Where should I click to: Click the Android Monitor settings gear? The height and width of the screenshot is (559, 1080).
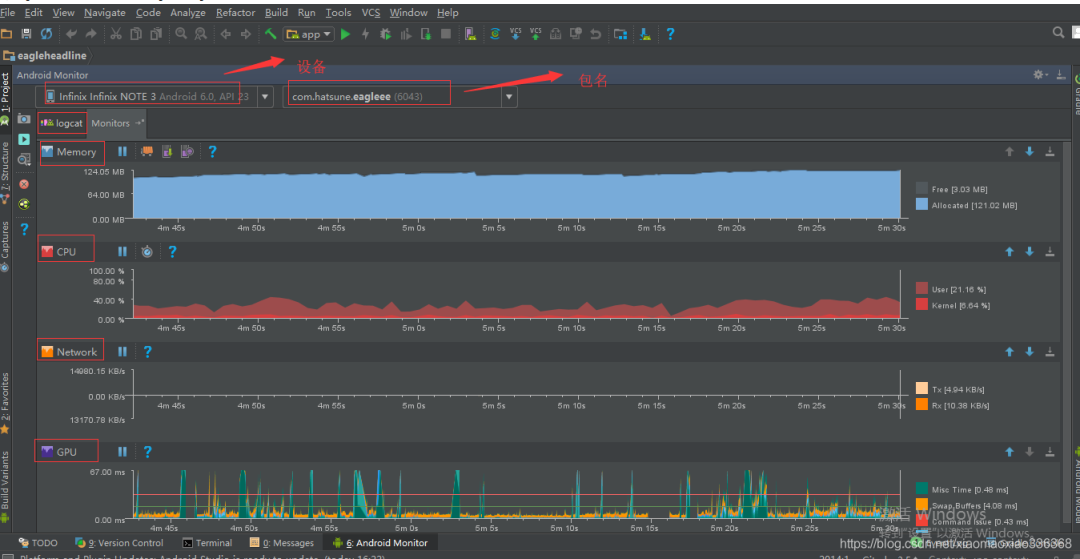(x=1040, y=75)
